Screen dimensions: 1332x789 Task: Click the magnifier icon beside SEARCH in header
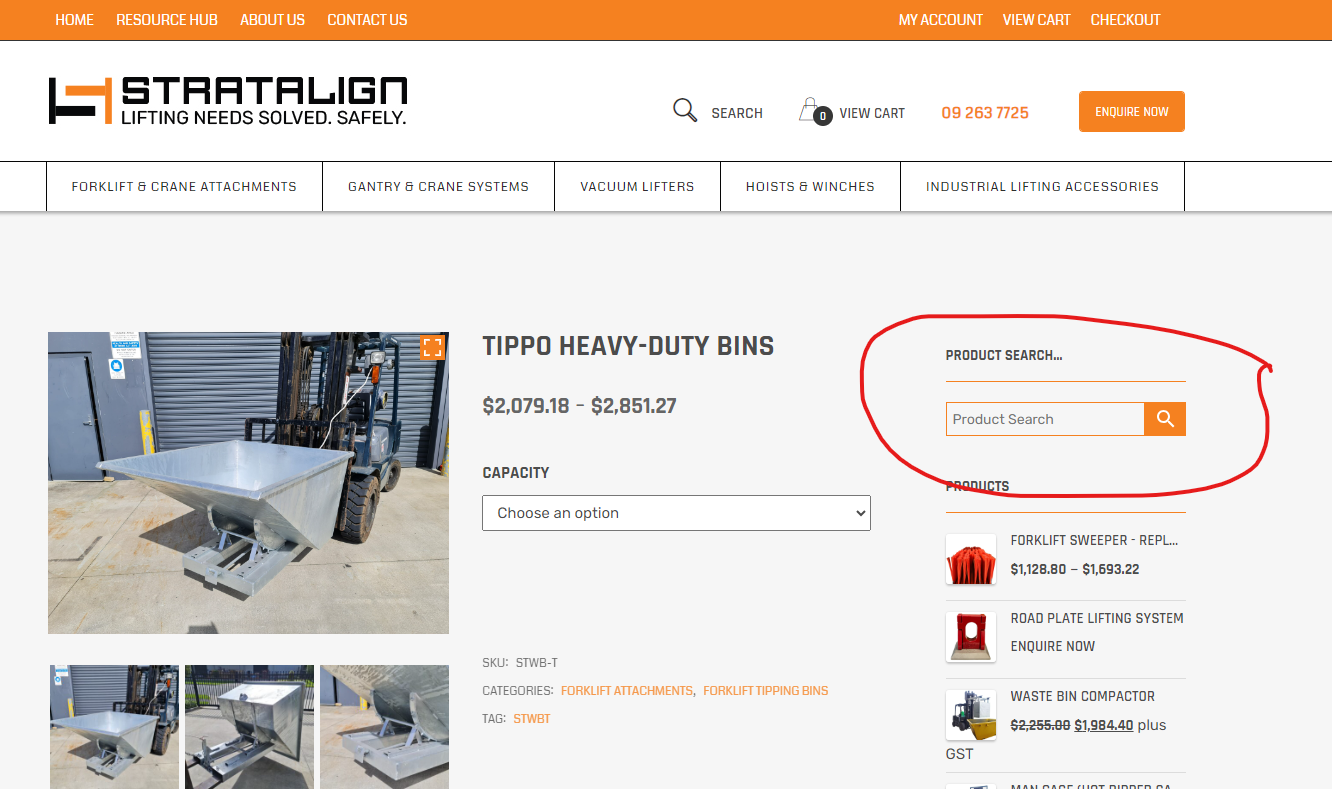[x=685, y=111]
